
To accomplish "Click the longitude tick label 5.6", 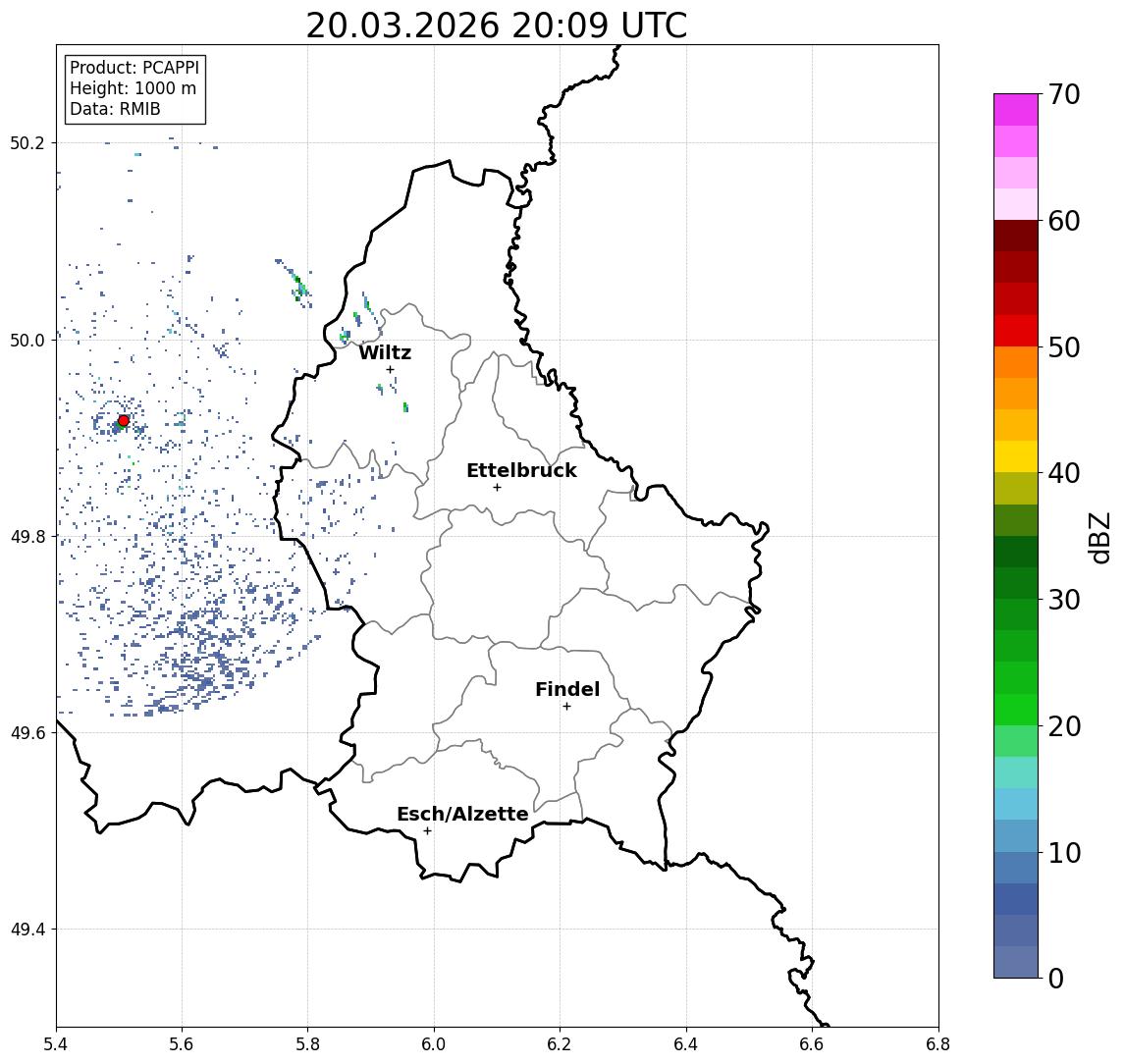I will (182, 1044).
